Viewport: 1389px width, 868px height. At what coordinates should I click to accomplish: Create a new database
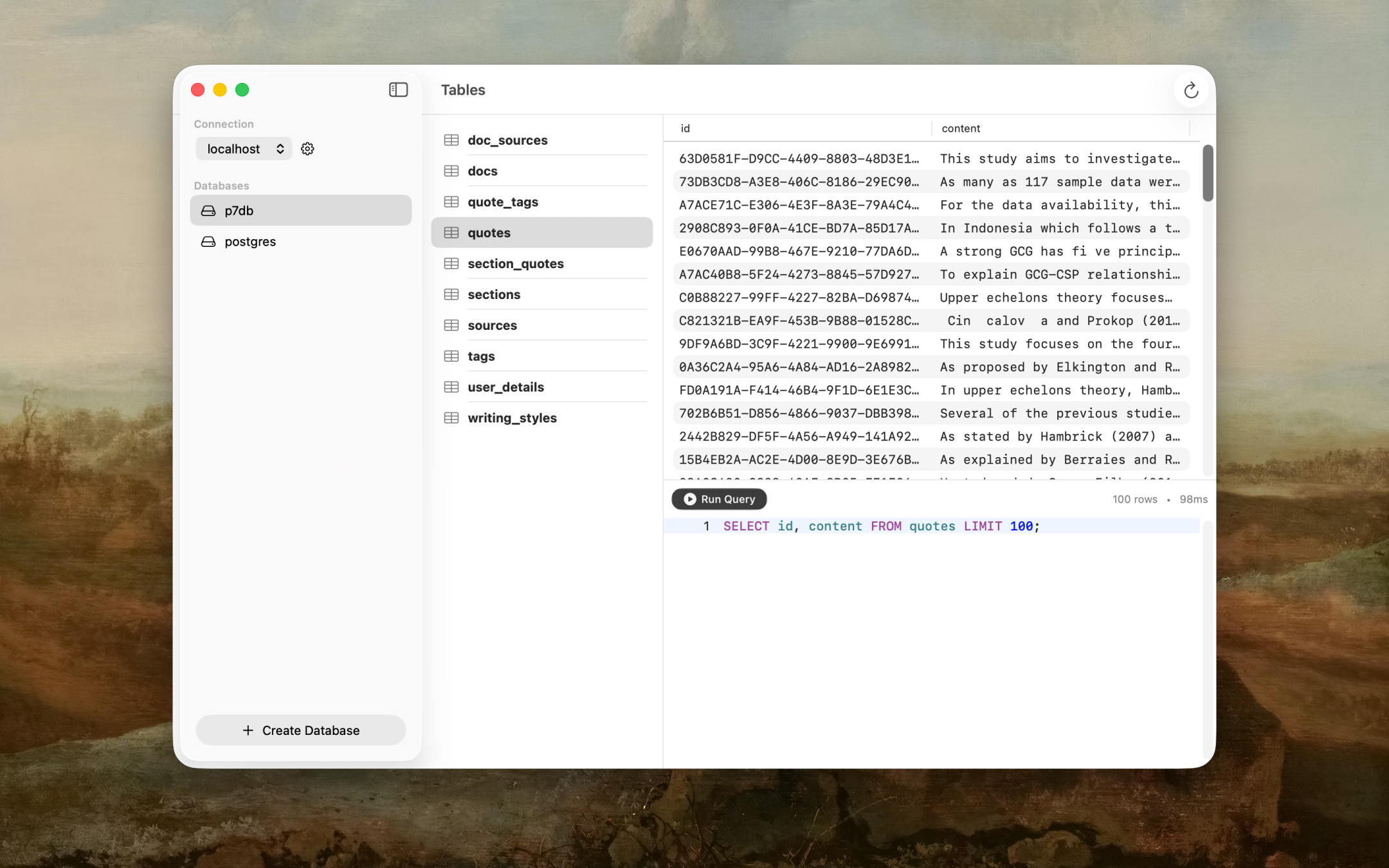pos(300,730)
